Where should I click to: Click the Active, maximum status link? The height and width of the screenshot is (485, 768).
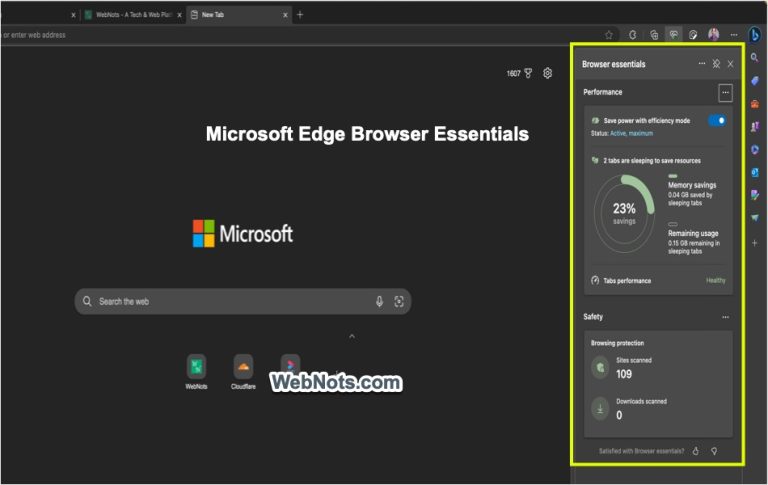click(x=631, y=133)
